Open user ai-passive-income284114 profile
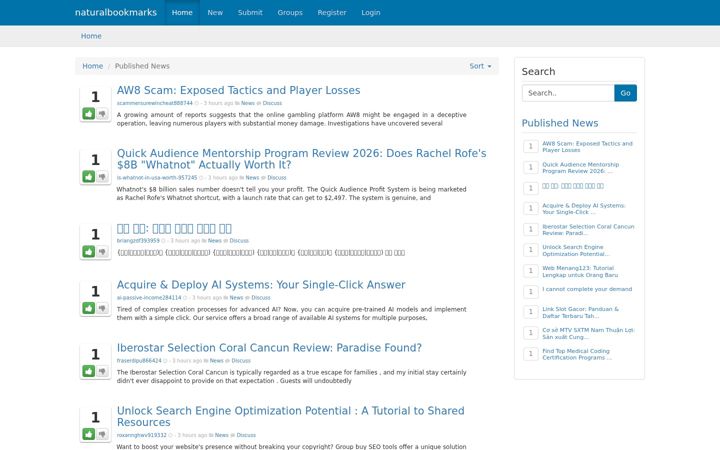 click(x=149, y=298)
